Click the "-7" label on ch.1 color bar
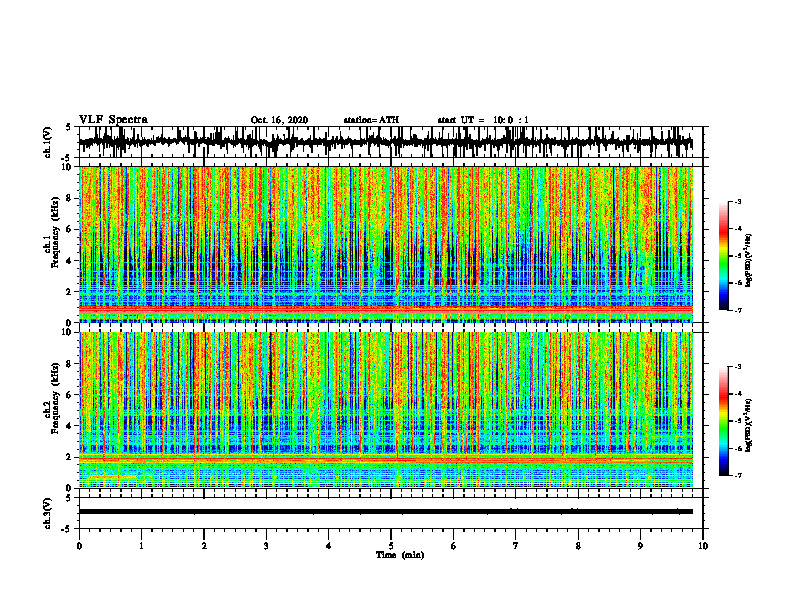This screenshot has height=612, width=792. [x=737, y=310]
